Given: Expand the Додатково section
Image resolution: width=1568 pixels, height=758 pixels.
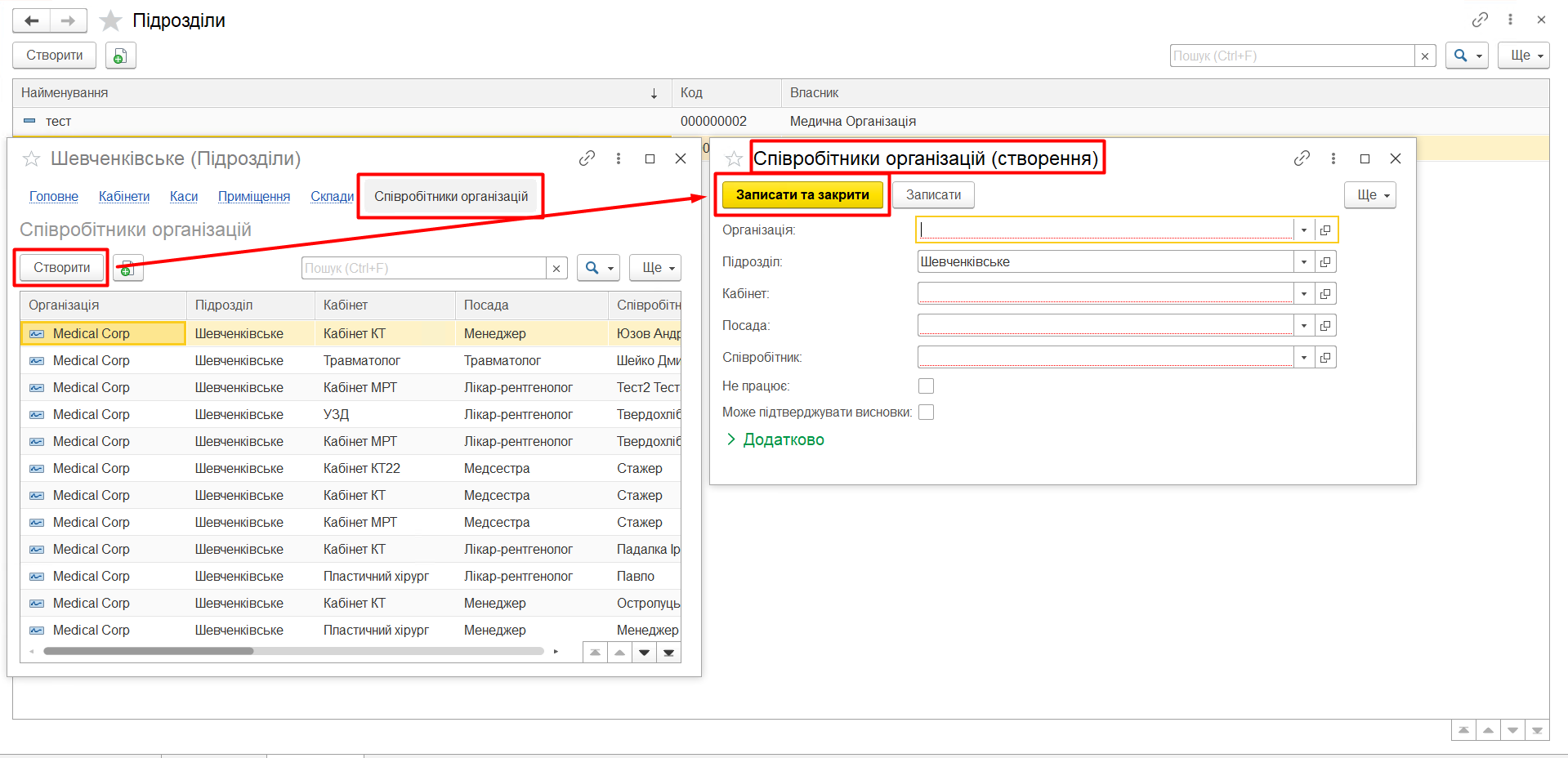Looking at the screenshot, I should pyautogui.click(x=775, y=439).
